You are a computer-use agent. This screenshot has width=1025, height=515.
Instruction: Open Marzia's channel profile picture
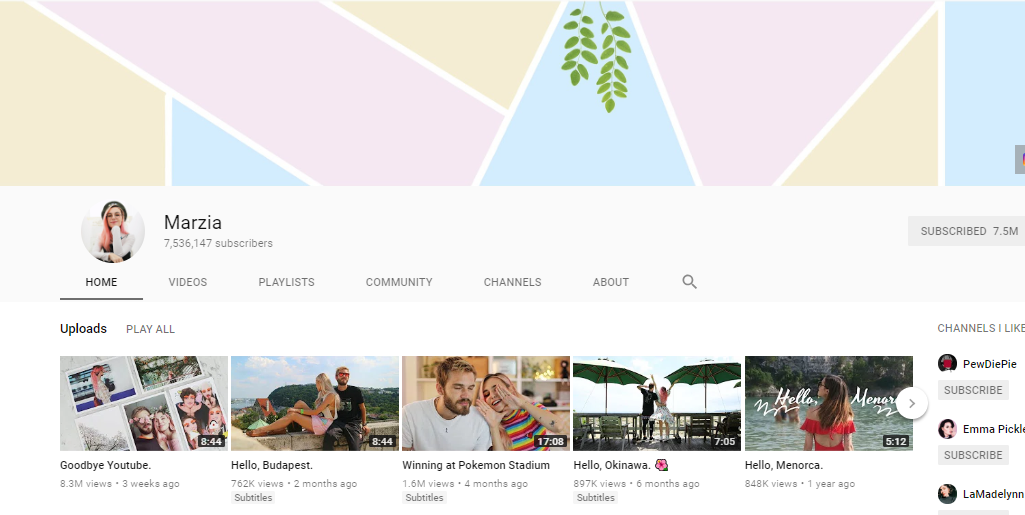pyautogui.click(x=113, y=231)
